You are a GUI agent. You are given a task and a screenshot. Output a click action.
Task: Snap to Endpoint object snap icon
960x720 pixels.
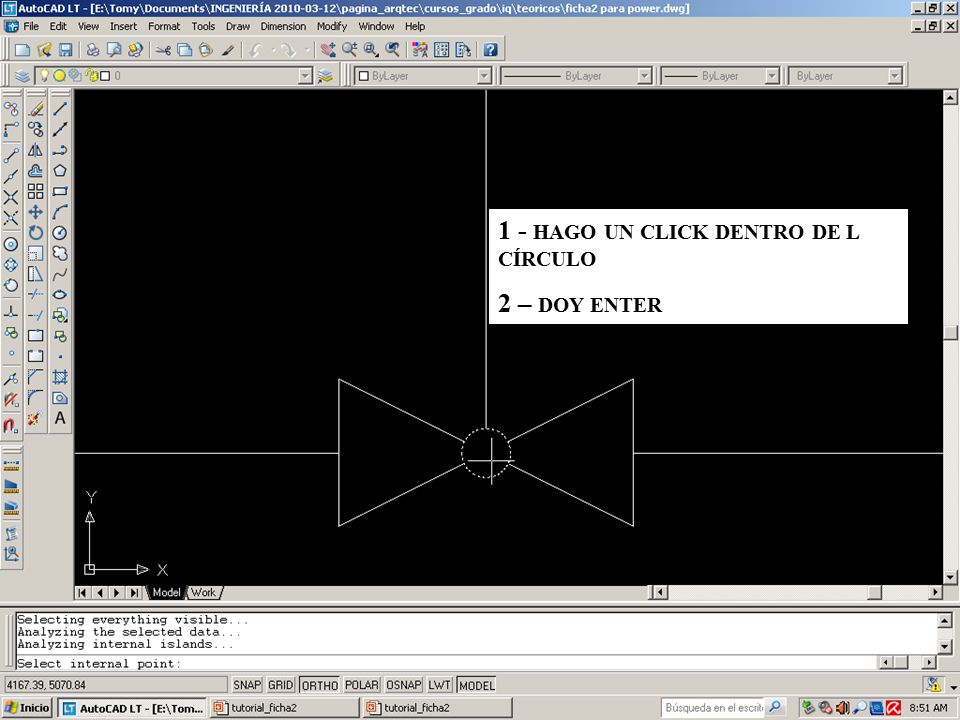point(11,156)
